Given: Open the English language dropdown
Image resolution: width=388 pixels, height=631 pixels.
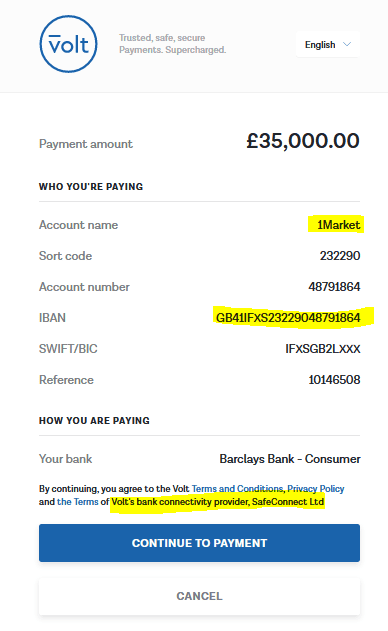Looking at the screenshot, I should coord(328,44).
